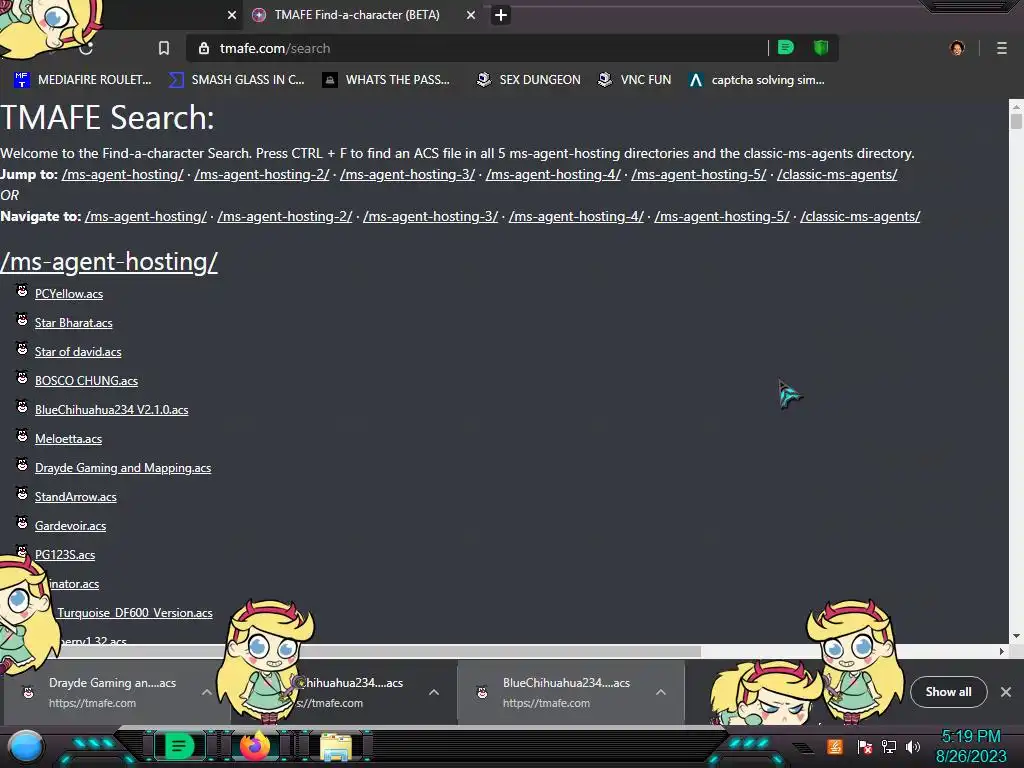
Task: Open the browser hamburger menu
Action: (x=1002, y=48)
